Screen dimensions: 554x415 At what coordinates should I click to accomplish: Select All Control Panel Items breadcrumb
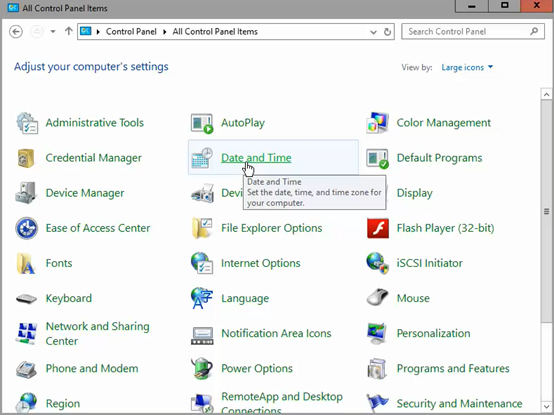[x=215, y=32]
